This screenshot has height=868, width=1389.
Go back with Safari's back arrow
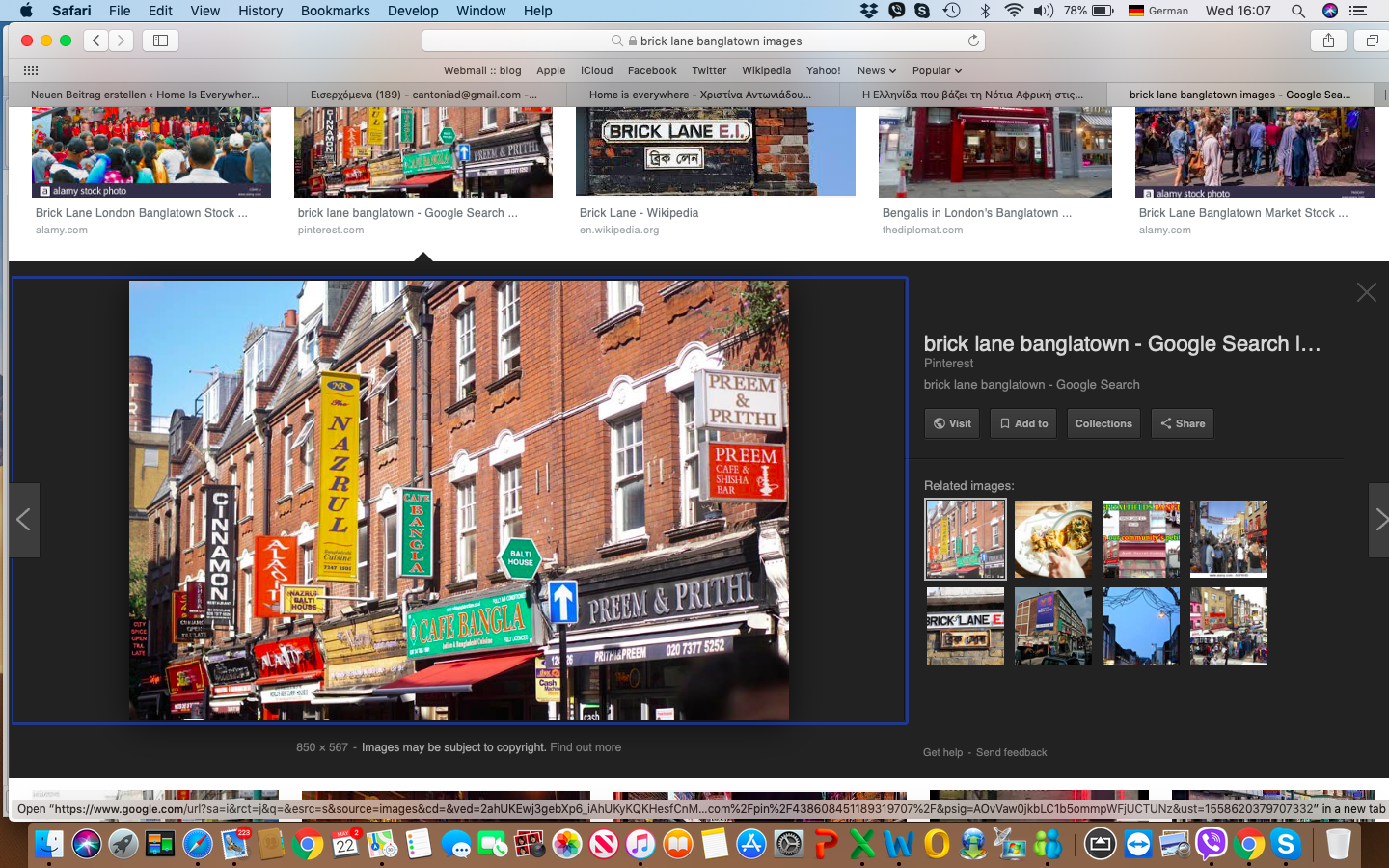(x=95, y=41)
